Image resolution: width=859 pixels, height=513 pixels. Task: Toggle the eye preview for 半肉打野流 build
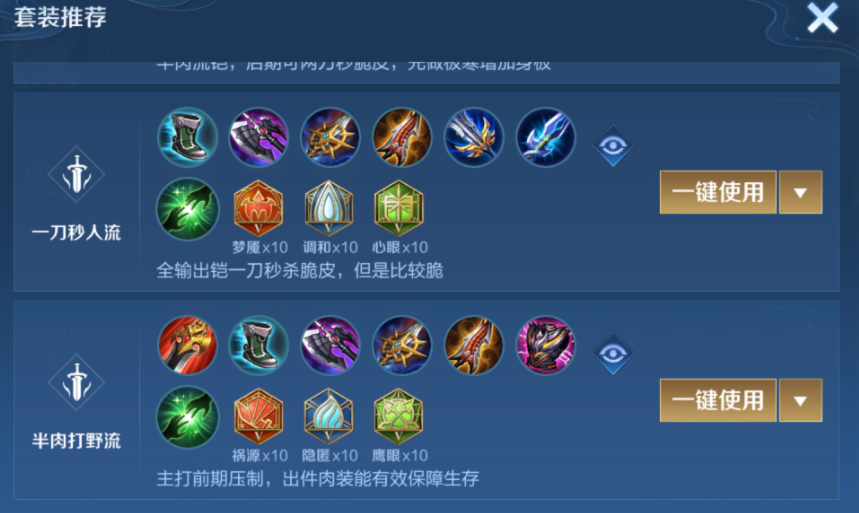point(613,354)
